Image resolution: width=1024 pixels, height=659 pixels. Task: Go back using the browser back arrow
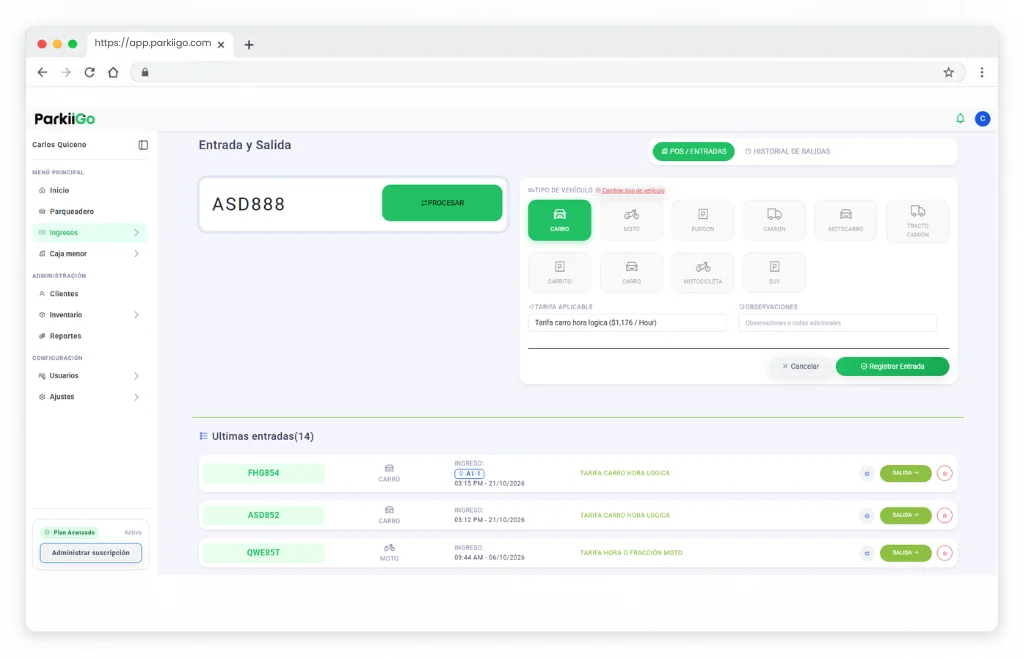42,72
